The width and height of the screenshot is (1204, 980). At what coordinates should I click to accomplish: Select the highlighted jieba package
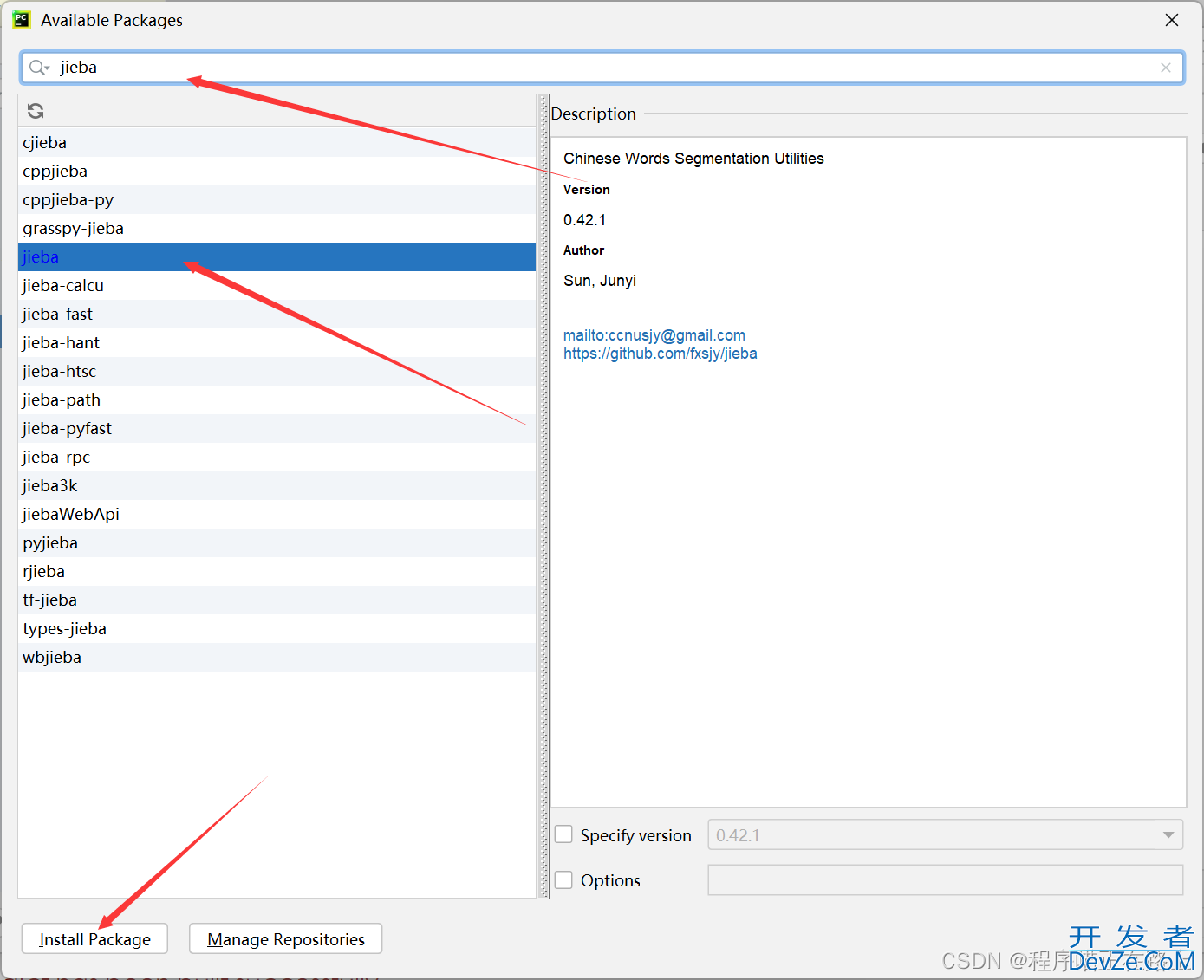[x=277, y=256]
